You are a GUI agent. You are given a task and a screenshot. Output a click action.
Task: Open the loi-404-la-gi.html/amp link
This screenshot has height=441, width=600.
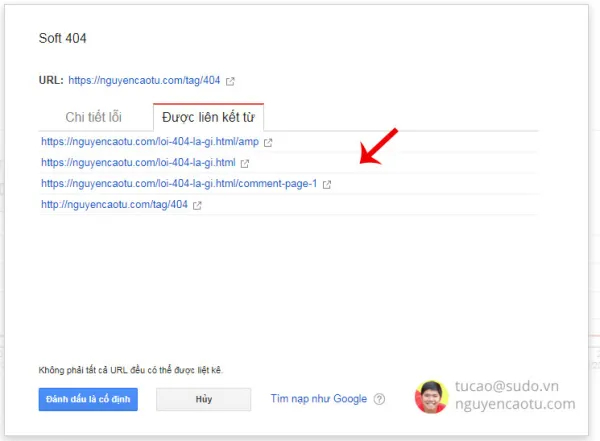pos(150,142)
